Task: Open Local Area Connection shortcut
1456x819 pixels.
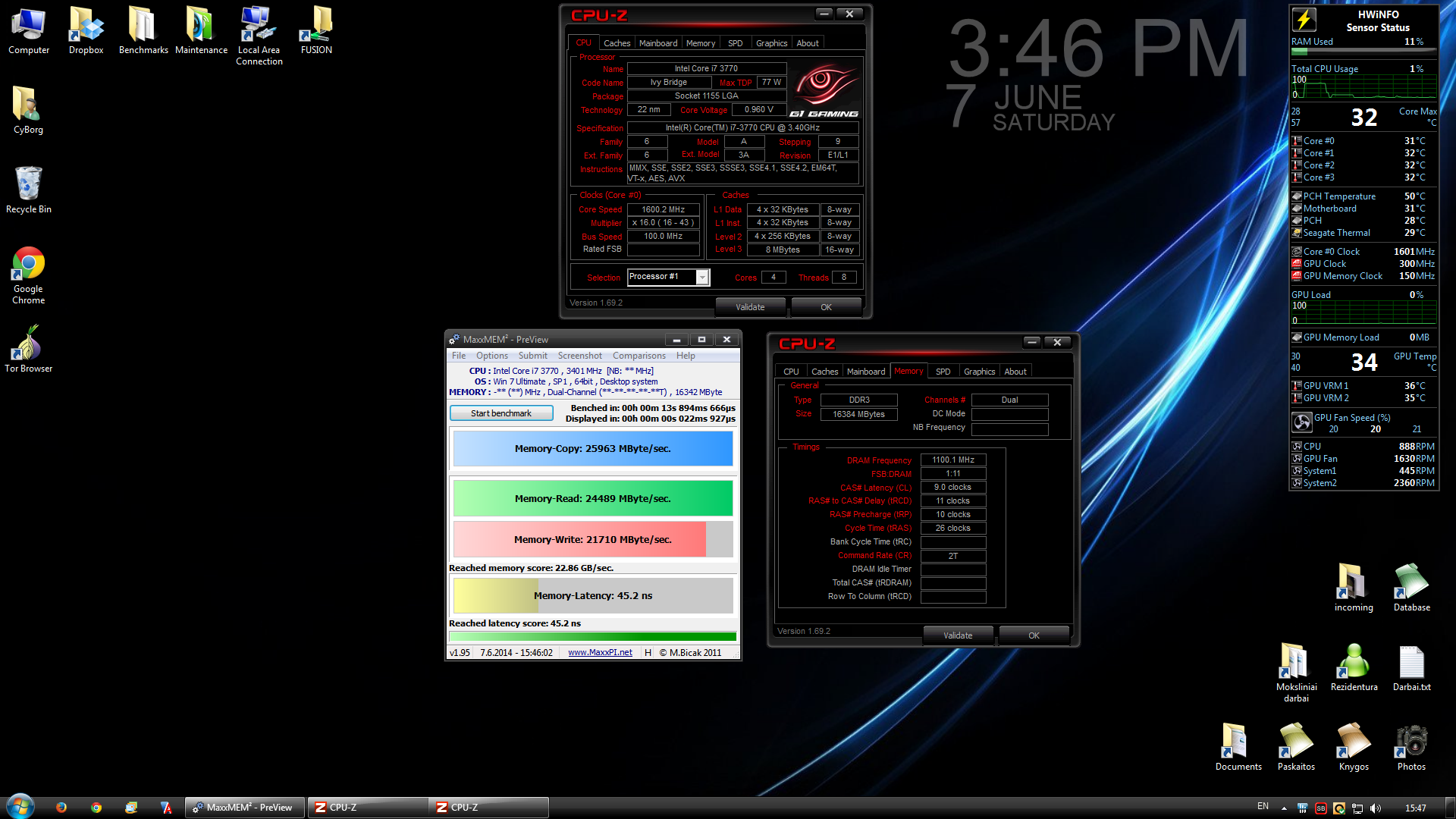Action: pos(259,35)
